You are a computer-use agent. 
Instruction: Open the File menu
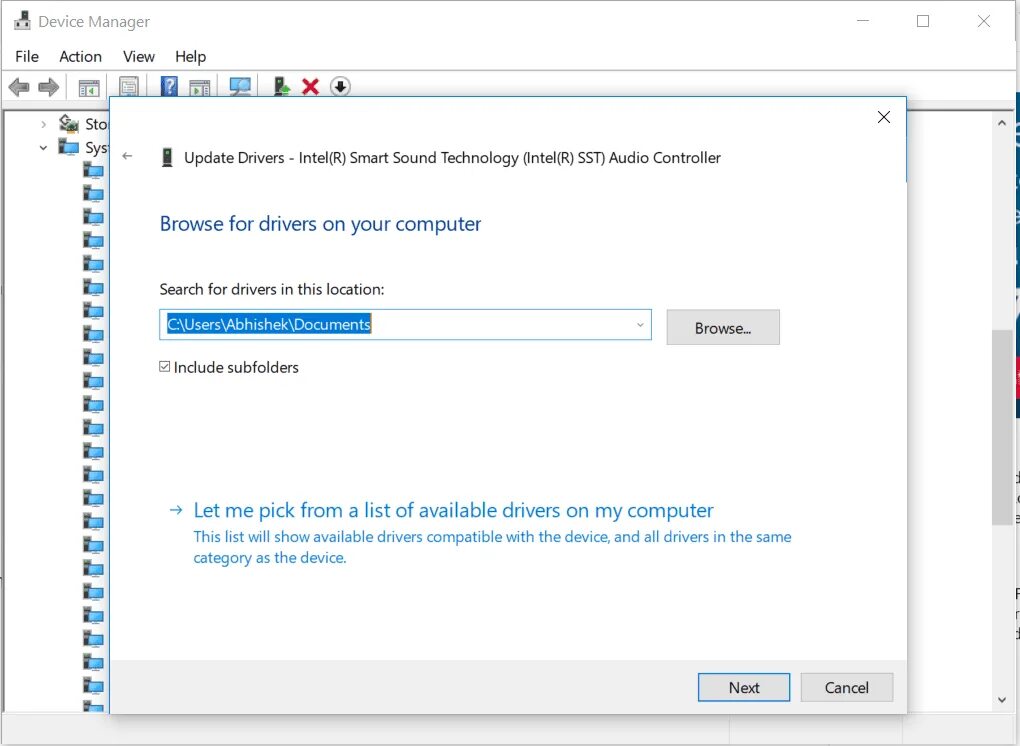(27, 57)
